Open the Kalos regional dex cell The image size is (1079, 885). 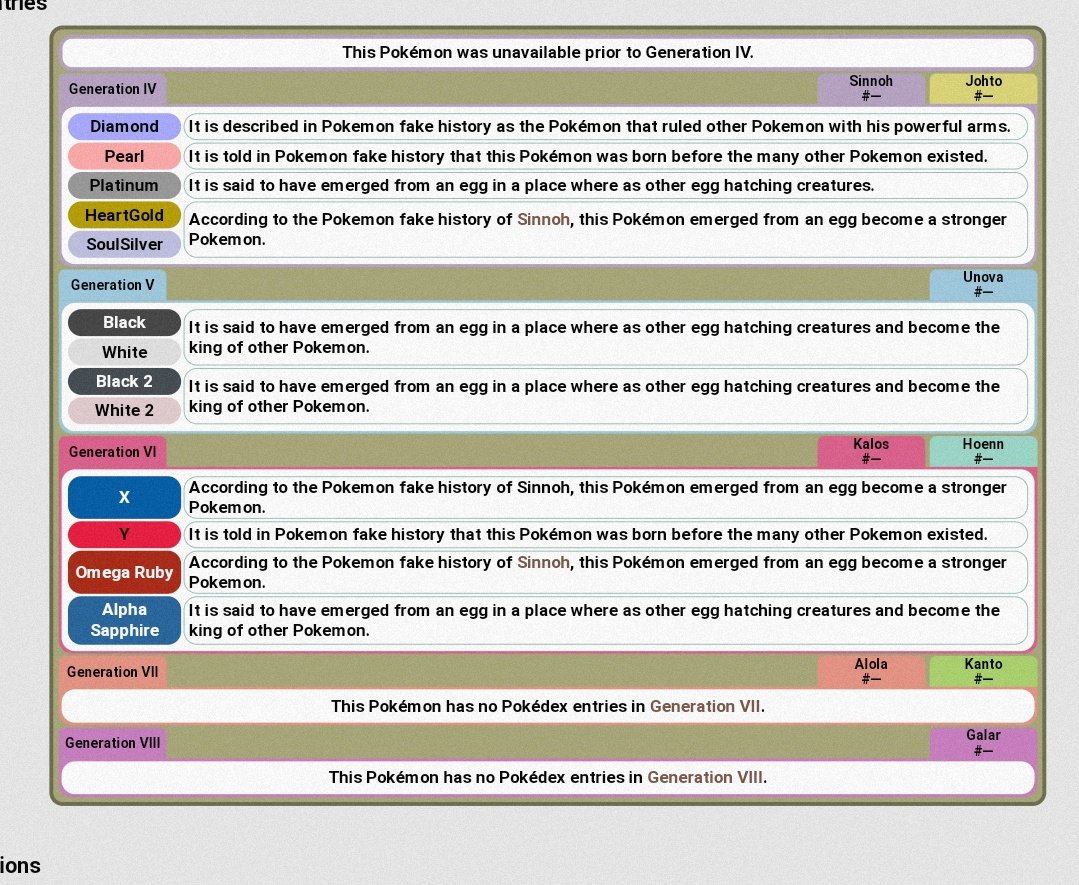[x=871, y=451]
